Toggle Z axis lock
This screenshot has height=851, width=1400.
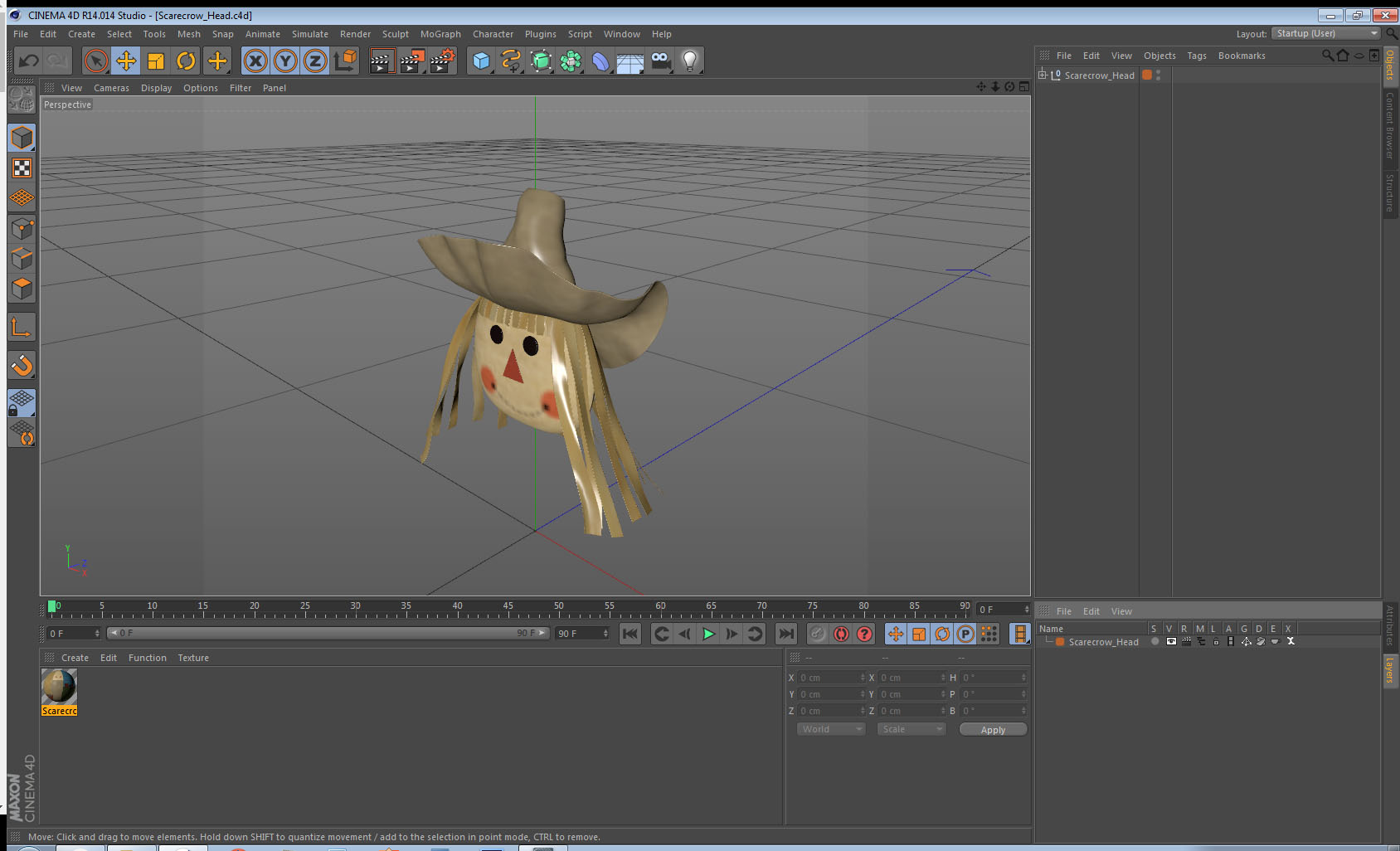point(315,61)
